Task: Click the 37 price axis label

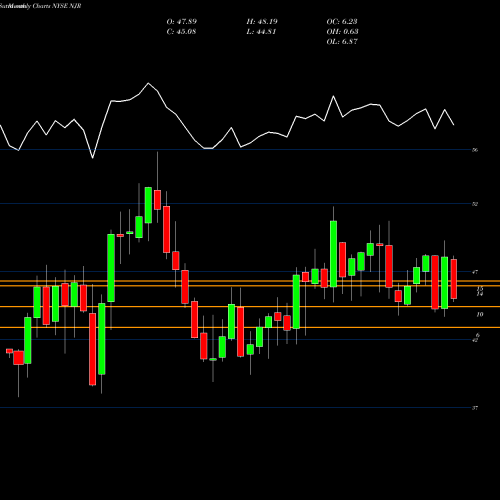Action: tap(475, 408)
